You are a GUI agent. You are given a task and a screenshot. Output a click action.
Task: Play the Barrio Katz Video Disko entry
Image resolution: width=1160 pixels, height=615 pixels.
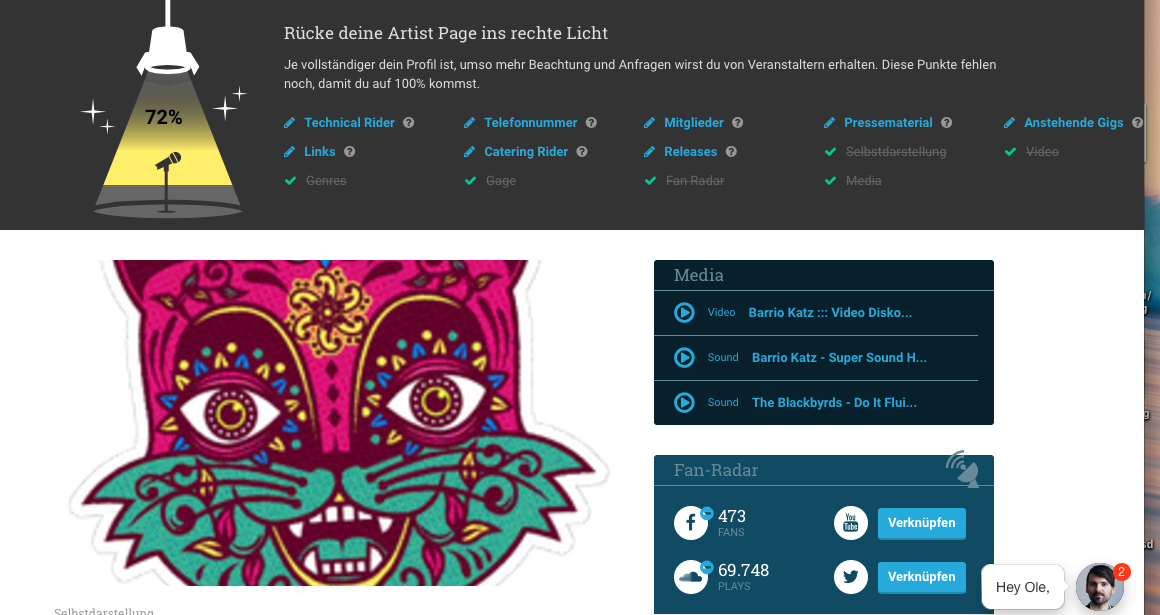pos(684,313)
